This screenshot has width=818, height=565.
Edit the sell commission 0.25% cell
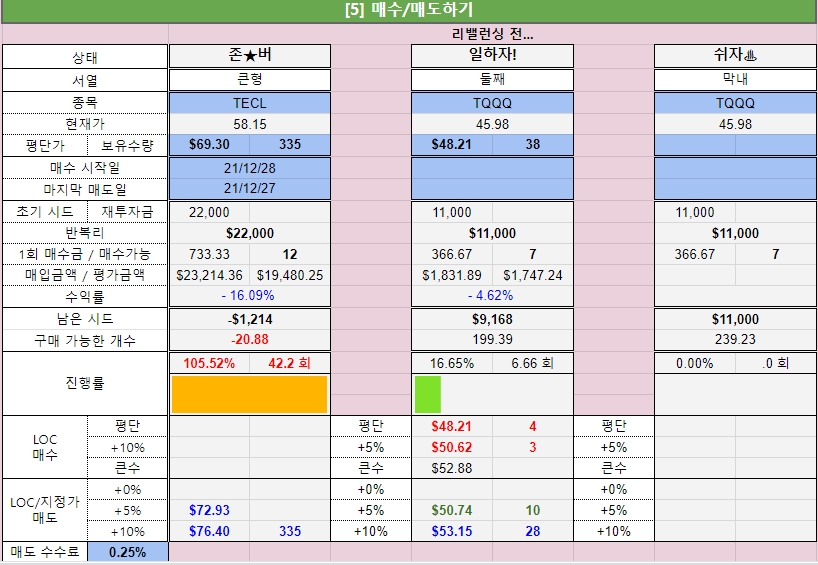click(128, 552)
